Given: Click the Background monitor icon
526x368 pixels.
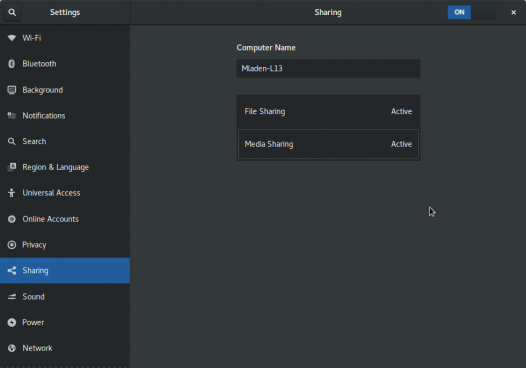Looking at the screenshot, I should point(12,90).
